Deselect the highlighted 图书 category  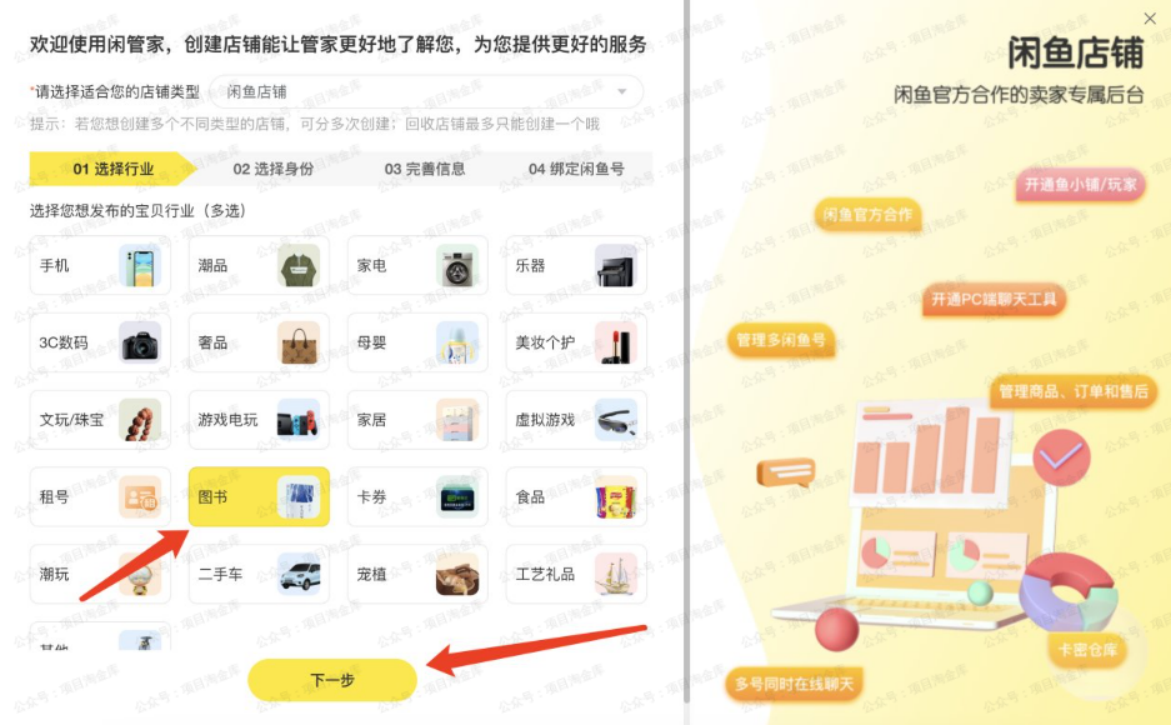click(259, 497)
